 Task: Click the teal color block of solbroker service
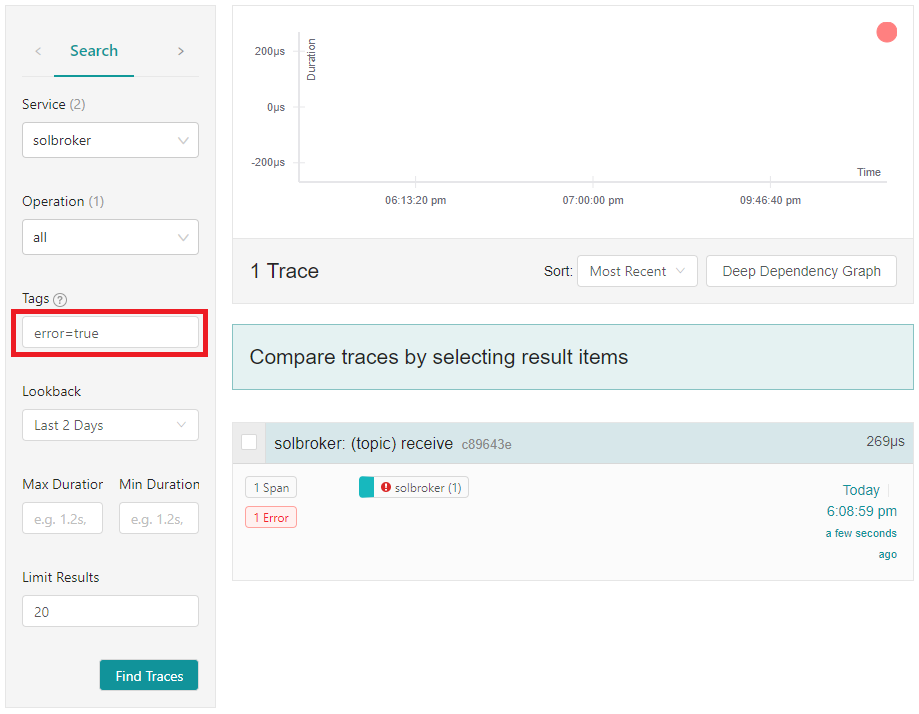(x=366, y=487)
